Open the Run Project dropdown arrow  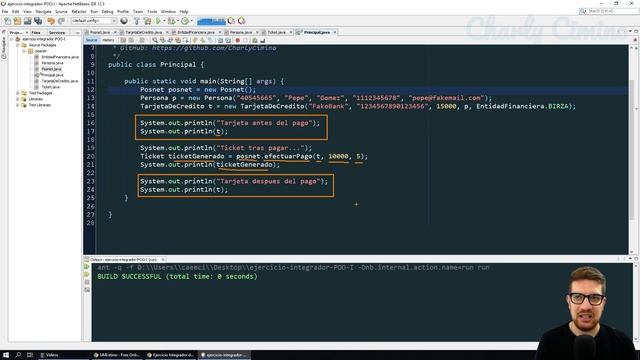[x=164, y=21]
